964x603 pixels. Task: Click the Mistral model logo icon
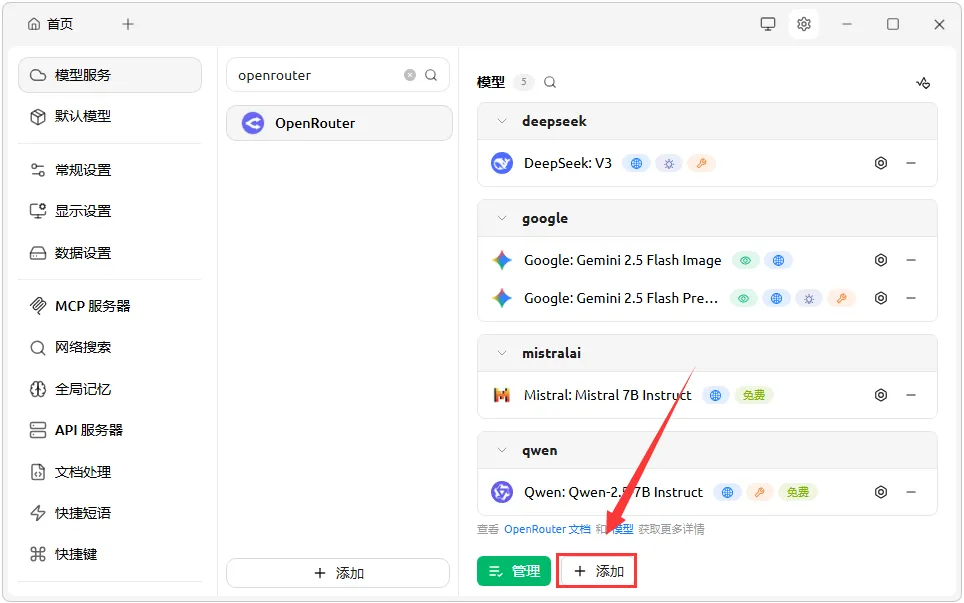(502, 395)
